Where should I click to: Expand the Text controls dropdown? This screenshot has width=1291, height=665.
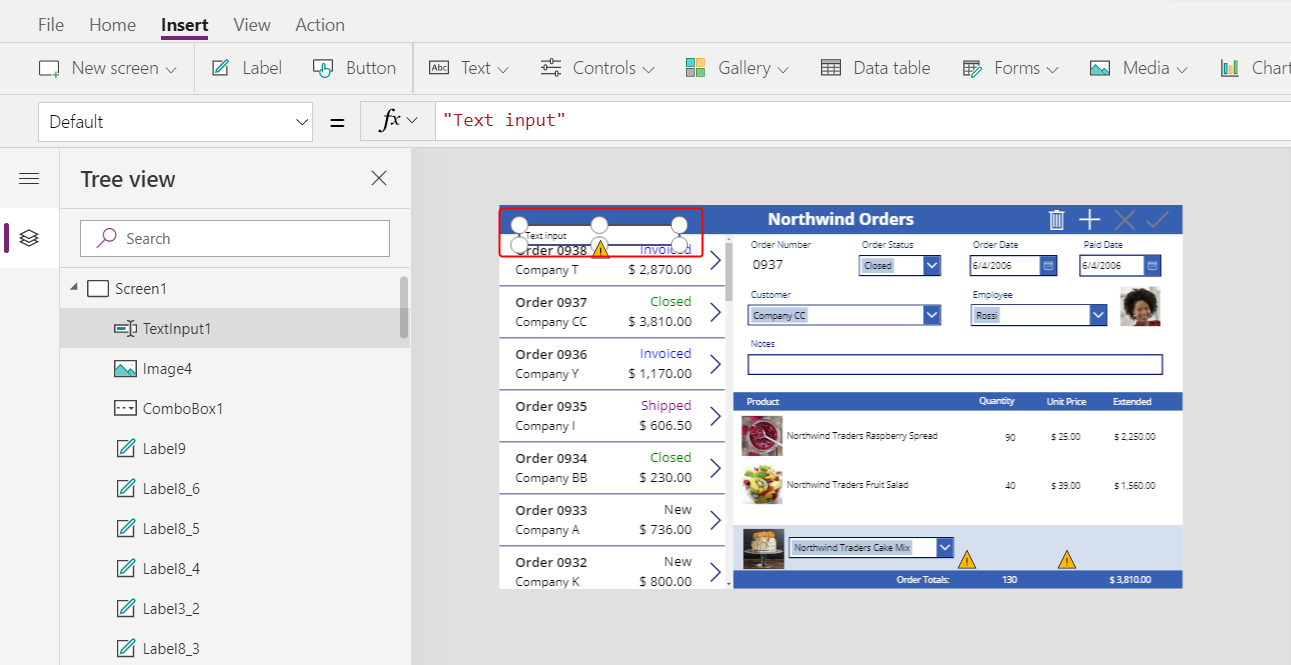tap(469, 68)
